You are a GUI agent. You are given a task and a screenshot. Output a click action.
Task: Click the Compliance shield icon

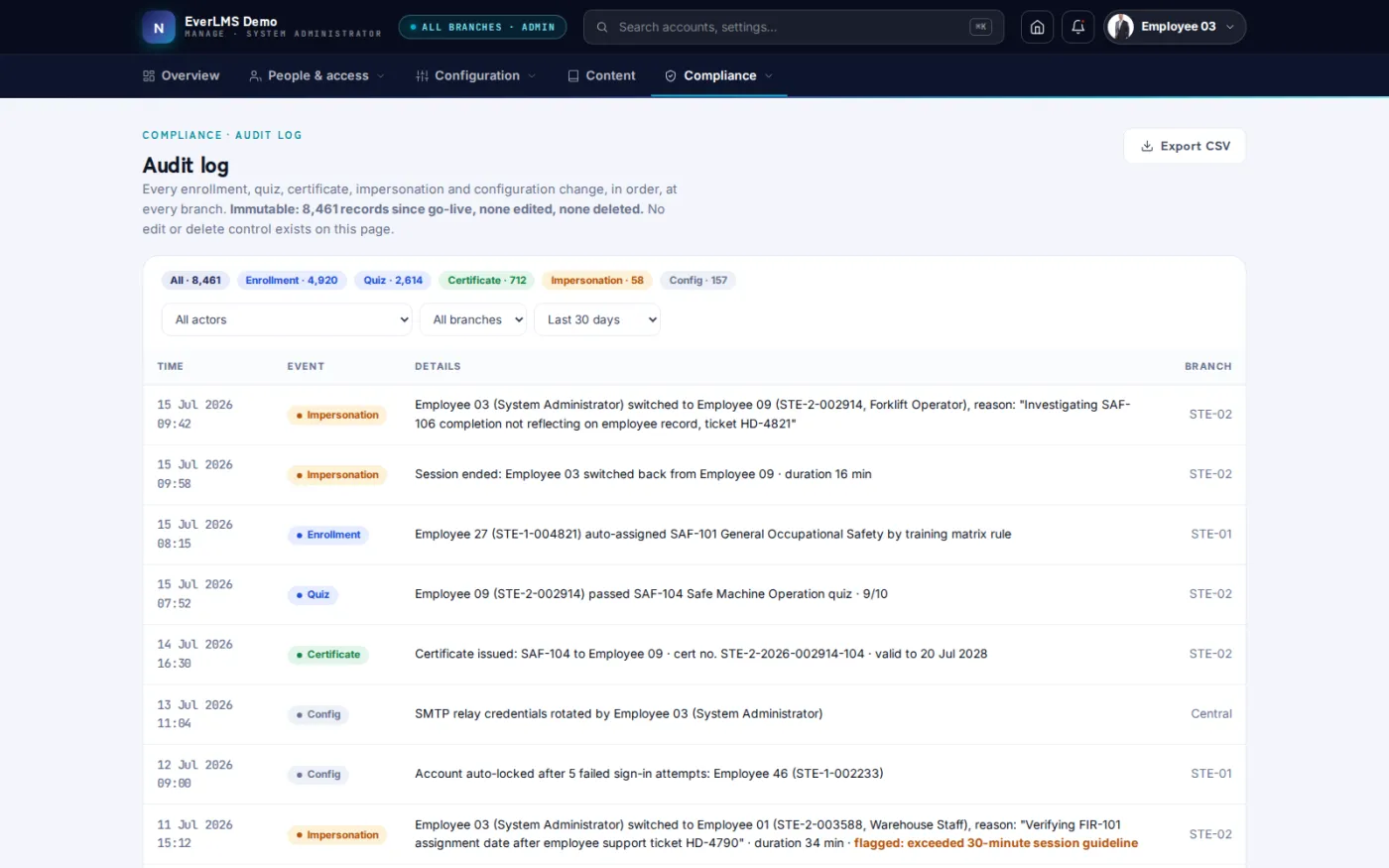[x=671, y=75]
